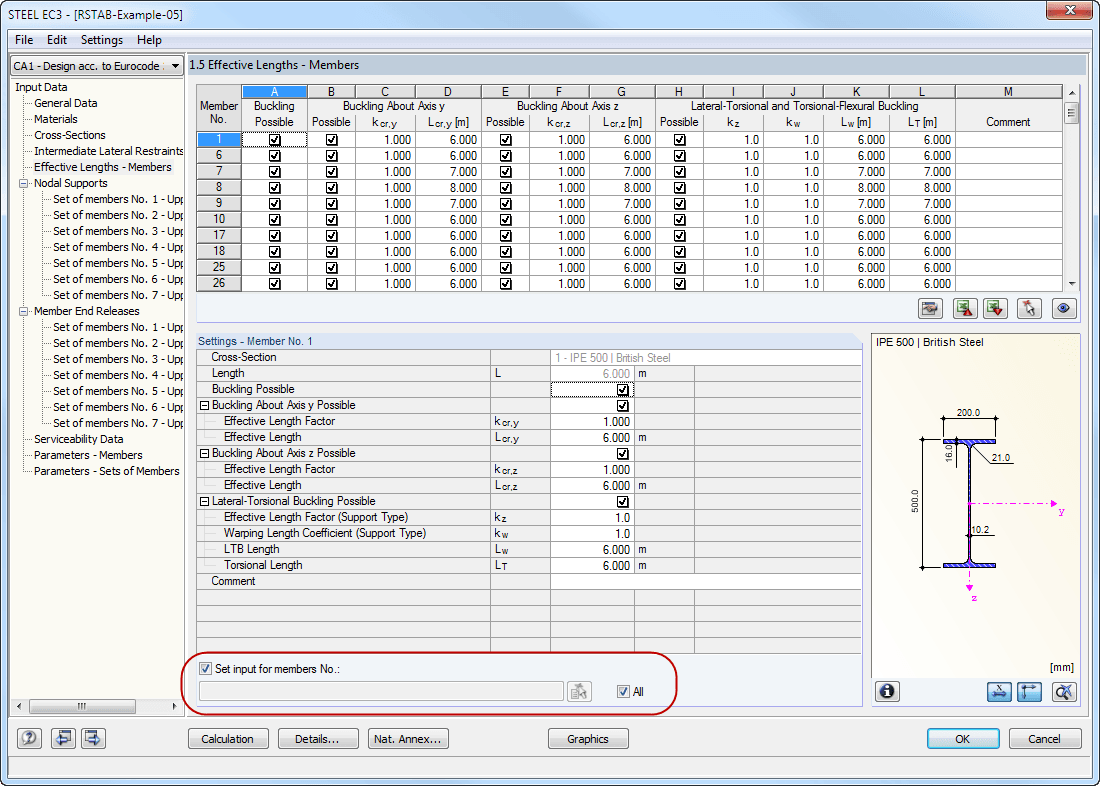Start the Calculation

[x=228, y=738]
